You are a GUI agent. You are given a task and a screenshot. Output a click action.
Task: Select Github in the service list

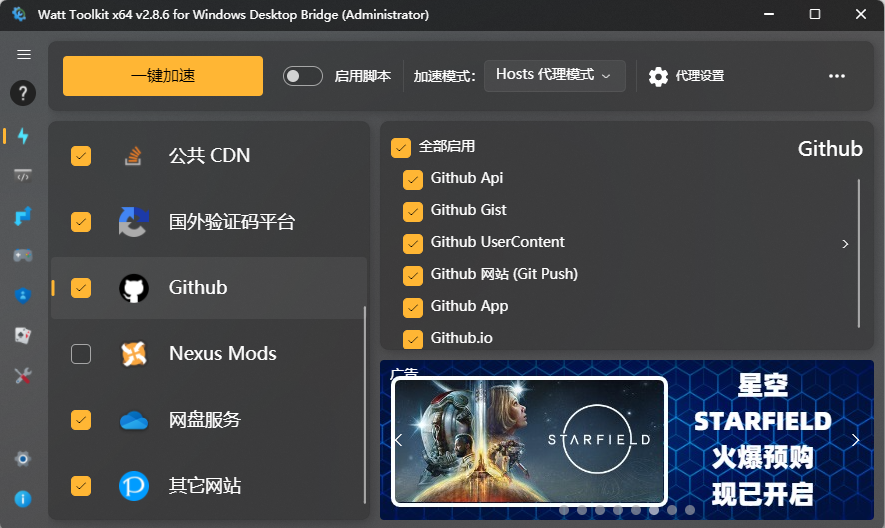(x=198, y=288)
